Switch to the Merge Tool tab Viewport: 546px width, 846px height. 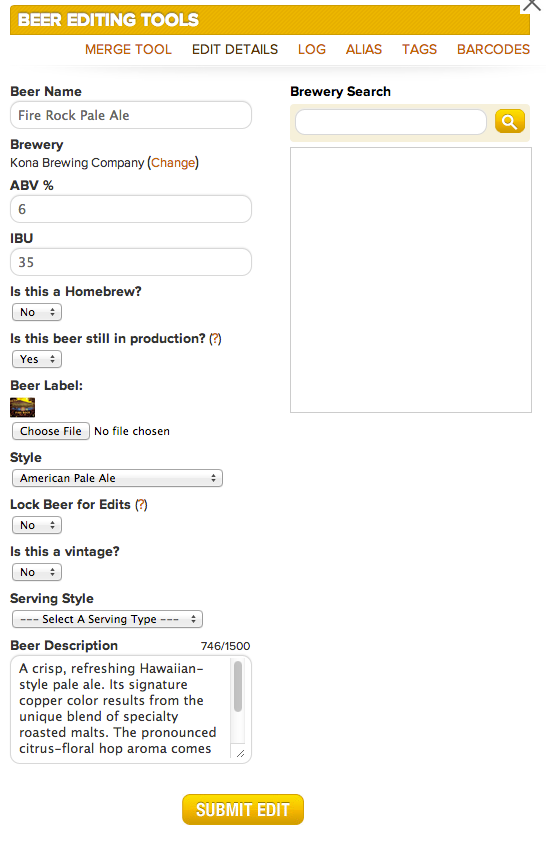(128, 49)
